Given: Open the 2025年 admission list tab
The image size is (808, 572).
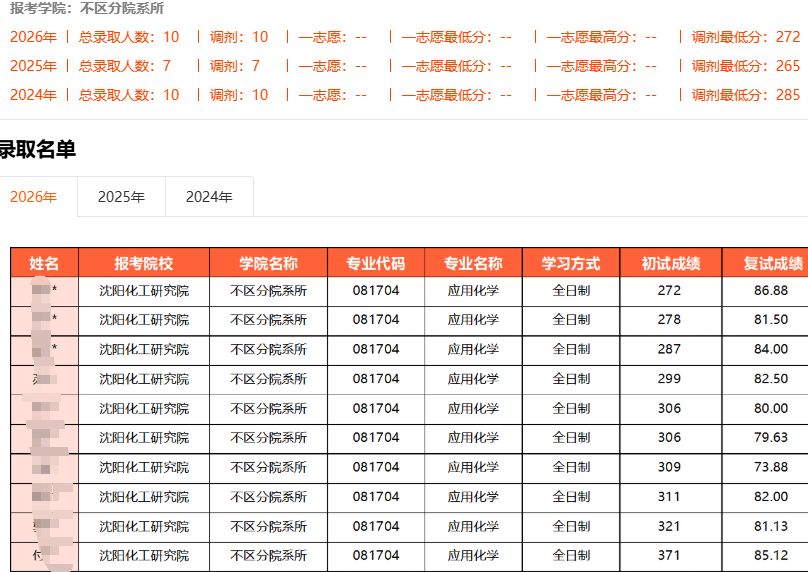Looking at the screenshot, I should point(122,197).
